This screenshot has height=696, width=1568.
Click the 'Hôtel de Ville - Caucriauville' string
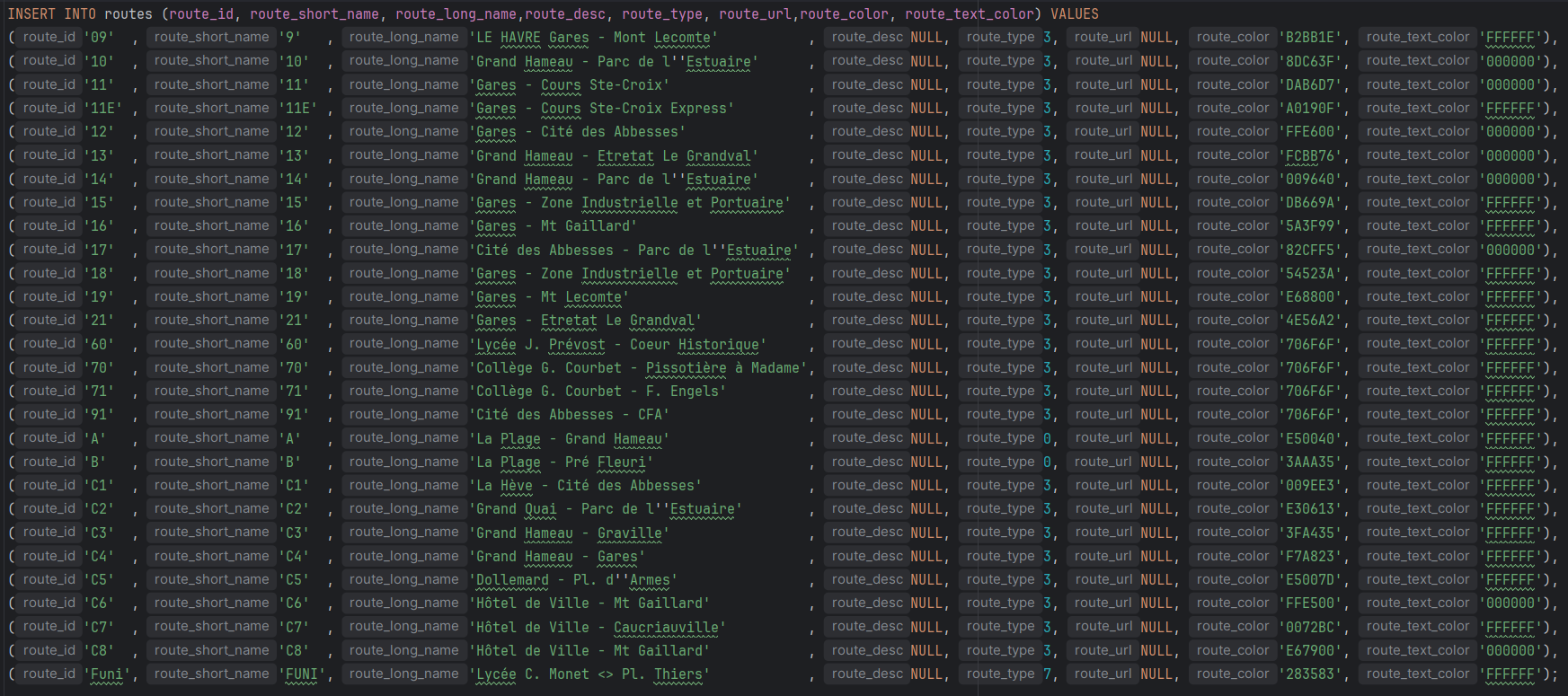597,627
